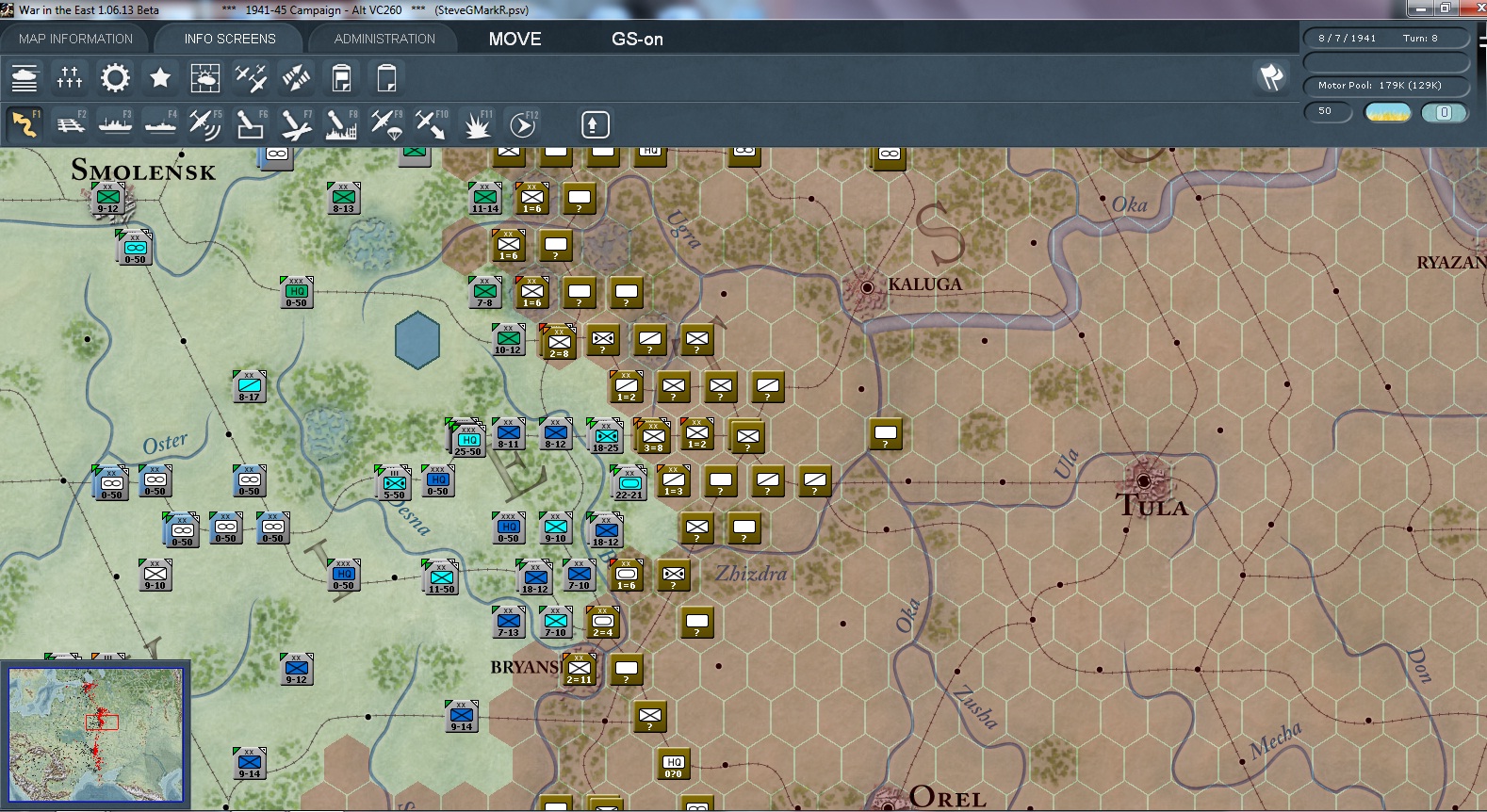
Task: Click the minimap overview thumbnail
Action: [x=96, y=735]
